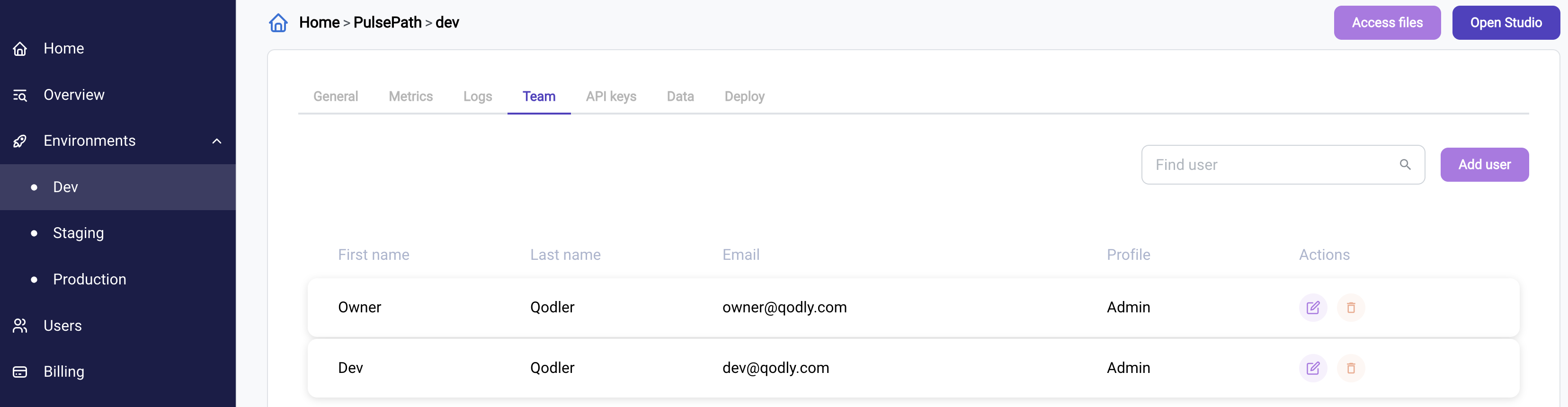Click the Access files button
1568x407 pixels.
tap(1387, 23)
